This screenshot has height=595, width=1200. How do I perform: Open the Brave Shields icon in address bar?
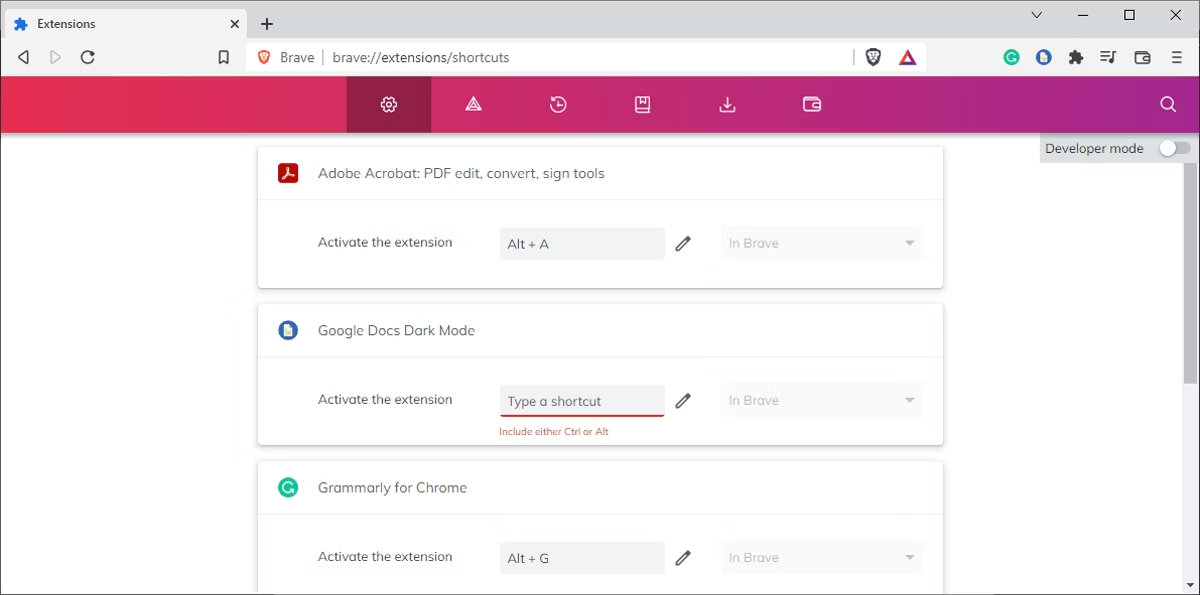pyautogui.click(x=873, y=57)
